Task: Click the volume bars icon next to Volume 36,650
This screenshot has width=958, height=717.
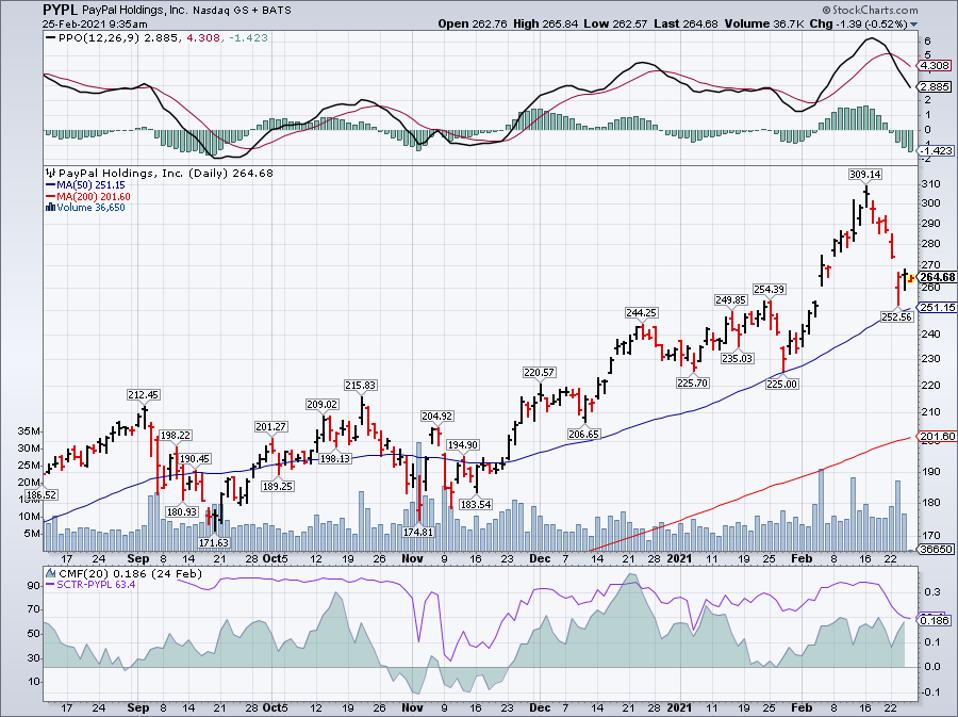Action: click(50, 208)
